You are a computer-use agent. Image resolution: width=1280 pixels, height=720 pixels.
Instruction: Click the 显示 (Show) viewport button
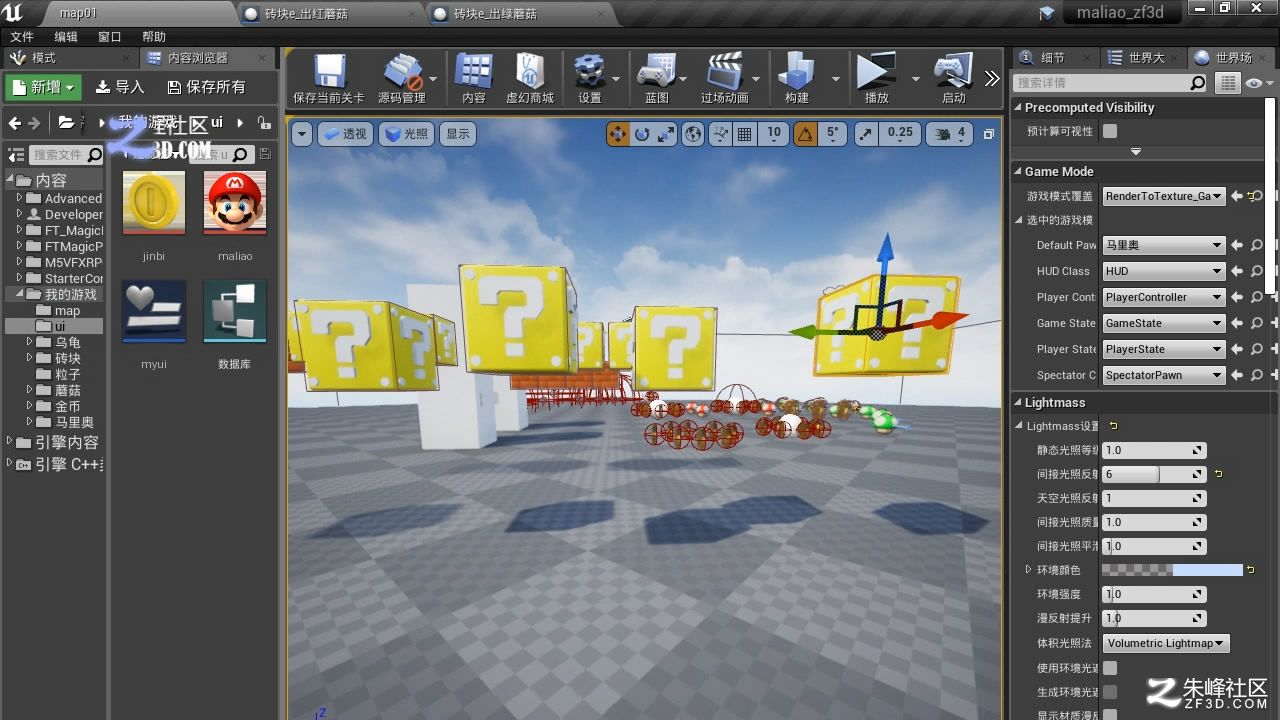pyautogui.click(x=458, y=134)
